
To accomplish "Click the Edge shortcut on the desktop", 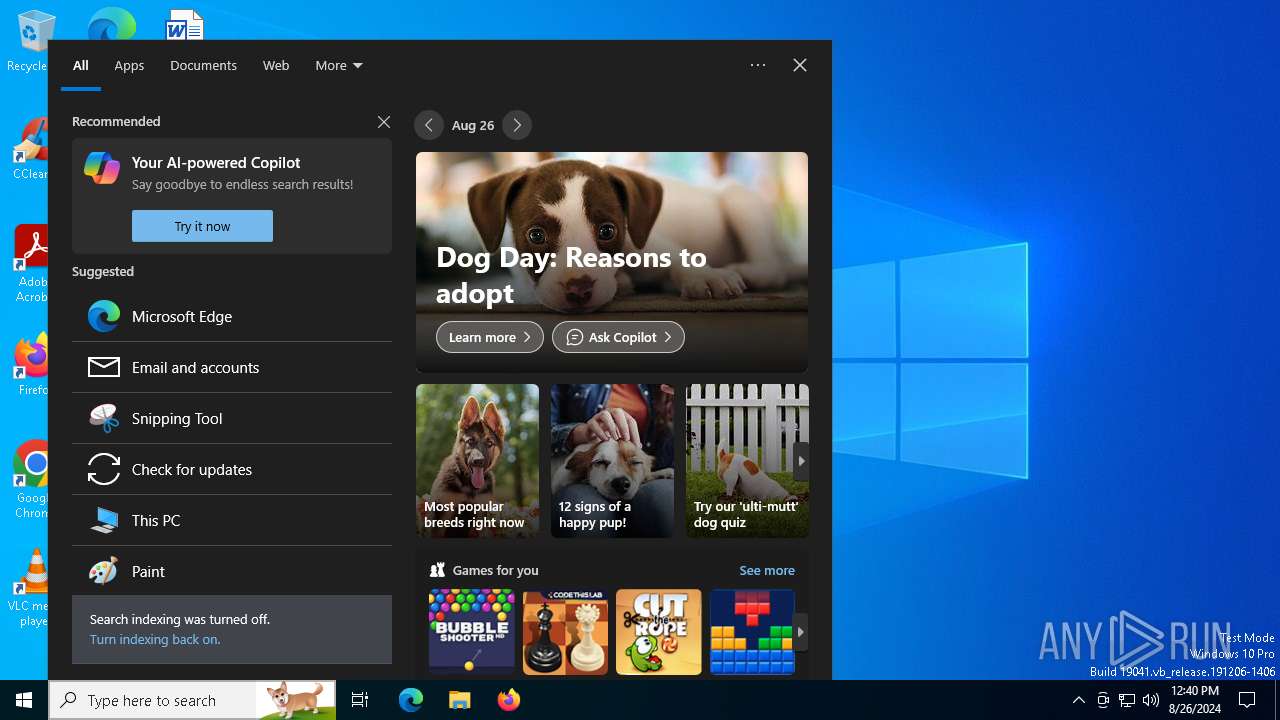I will click(111, 24).
